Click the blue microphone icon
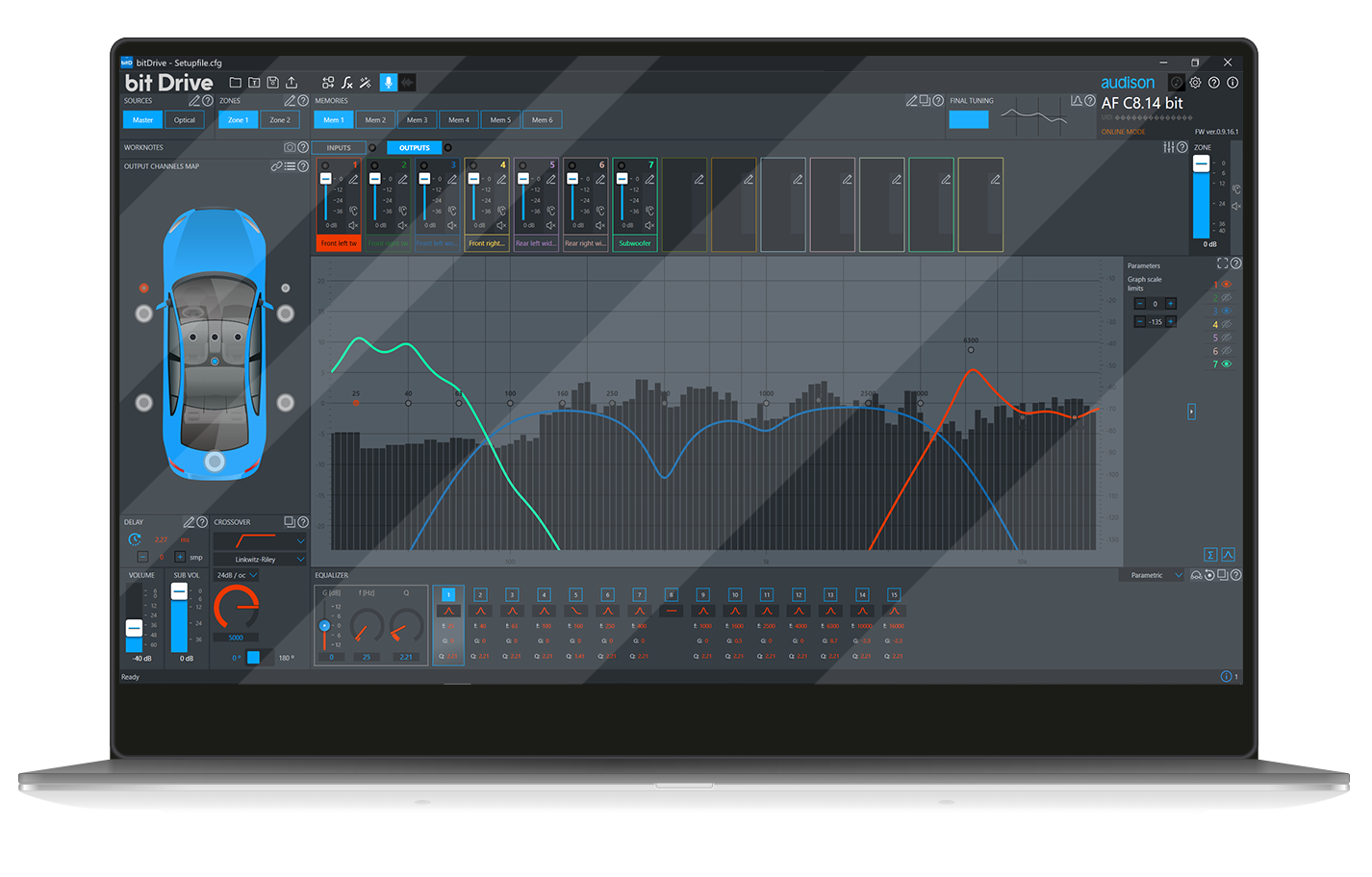1372x877 pixels. [x=388, y=83]
